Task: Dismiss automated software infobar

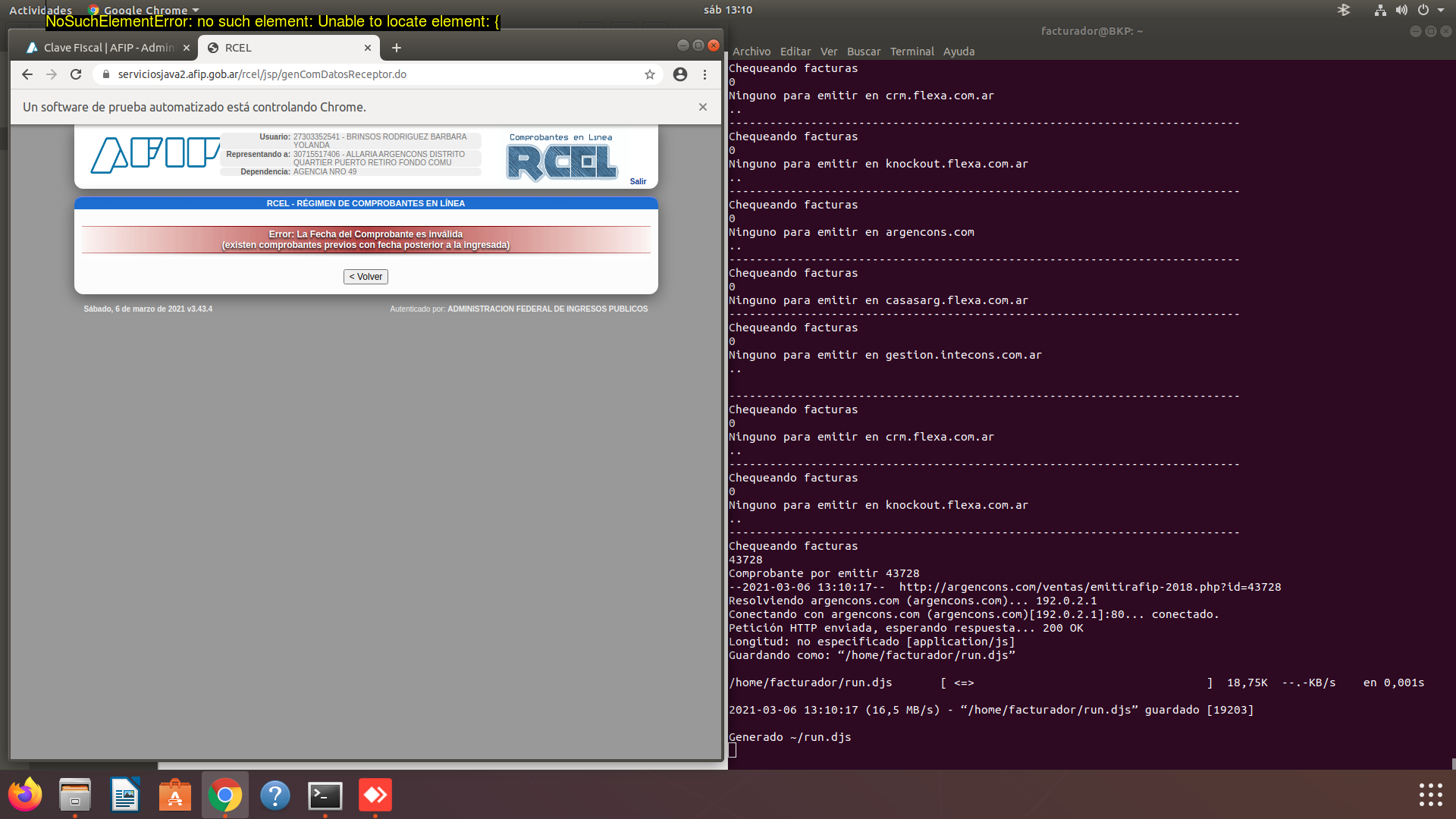Action: click(x=703, y=107)
